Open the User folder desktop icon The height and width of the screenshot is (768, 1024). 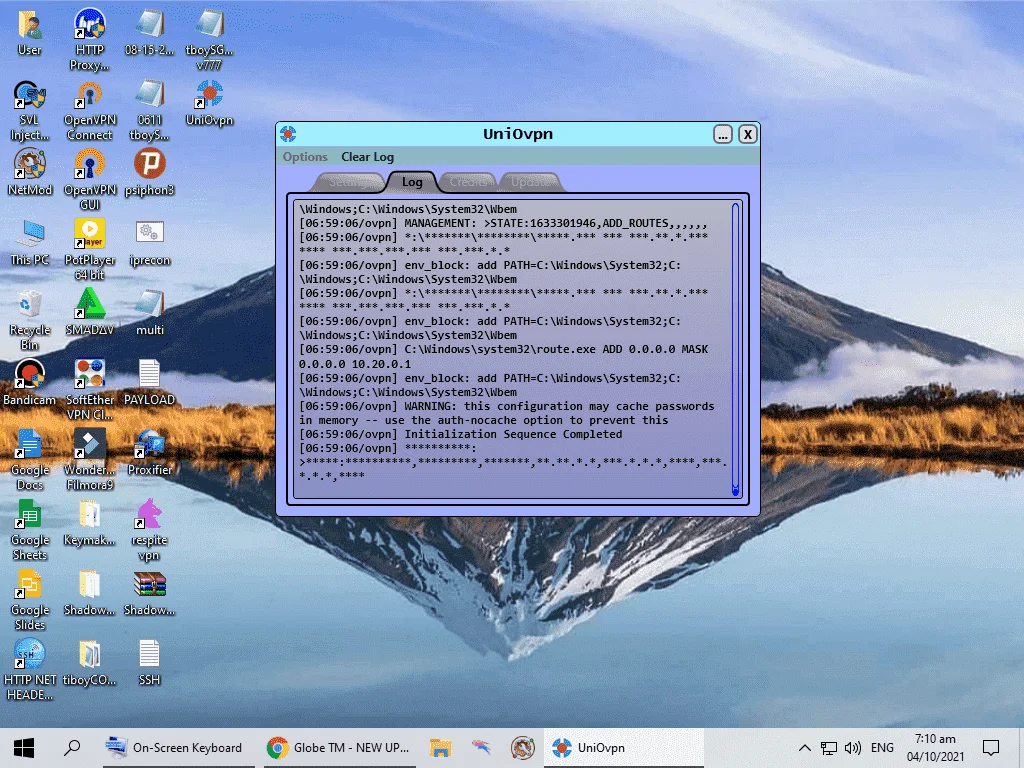[x=29, y=33]
